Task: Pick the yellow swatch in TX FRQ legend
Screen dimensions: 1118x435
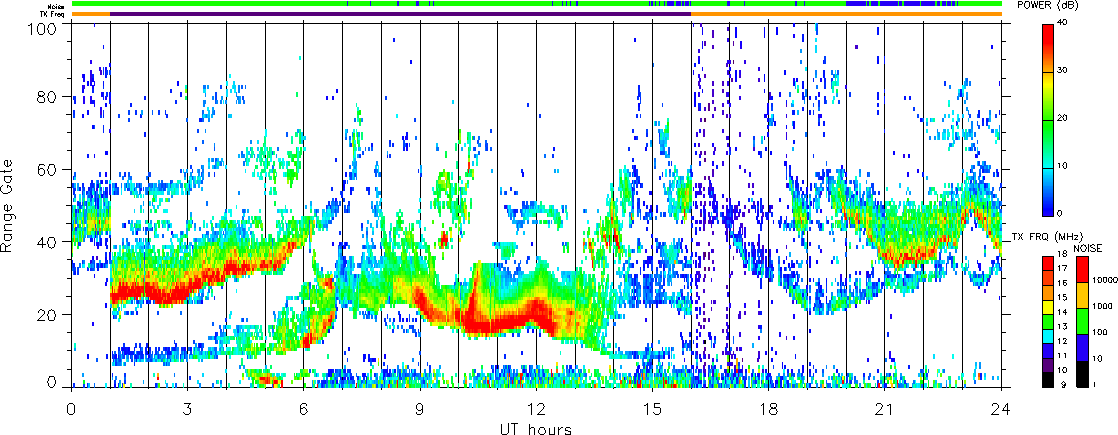Action: tap(1048, 307)
